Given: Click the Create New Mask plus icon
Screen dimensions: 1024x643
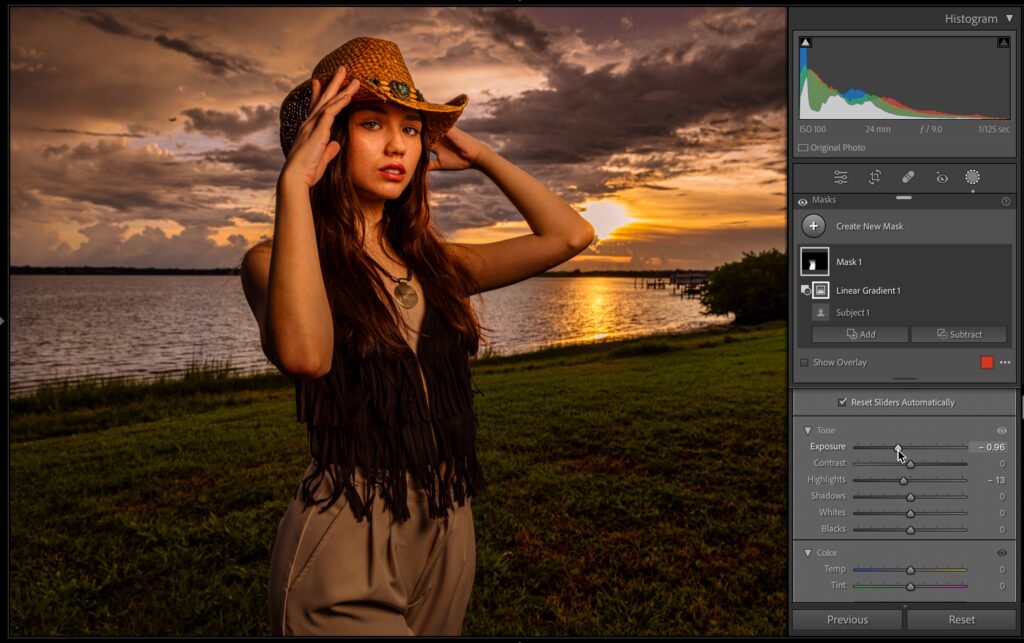Looking at the screenshot, I should (x=814, y=226).
